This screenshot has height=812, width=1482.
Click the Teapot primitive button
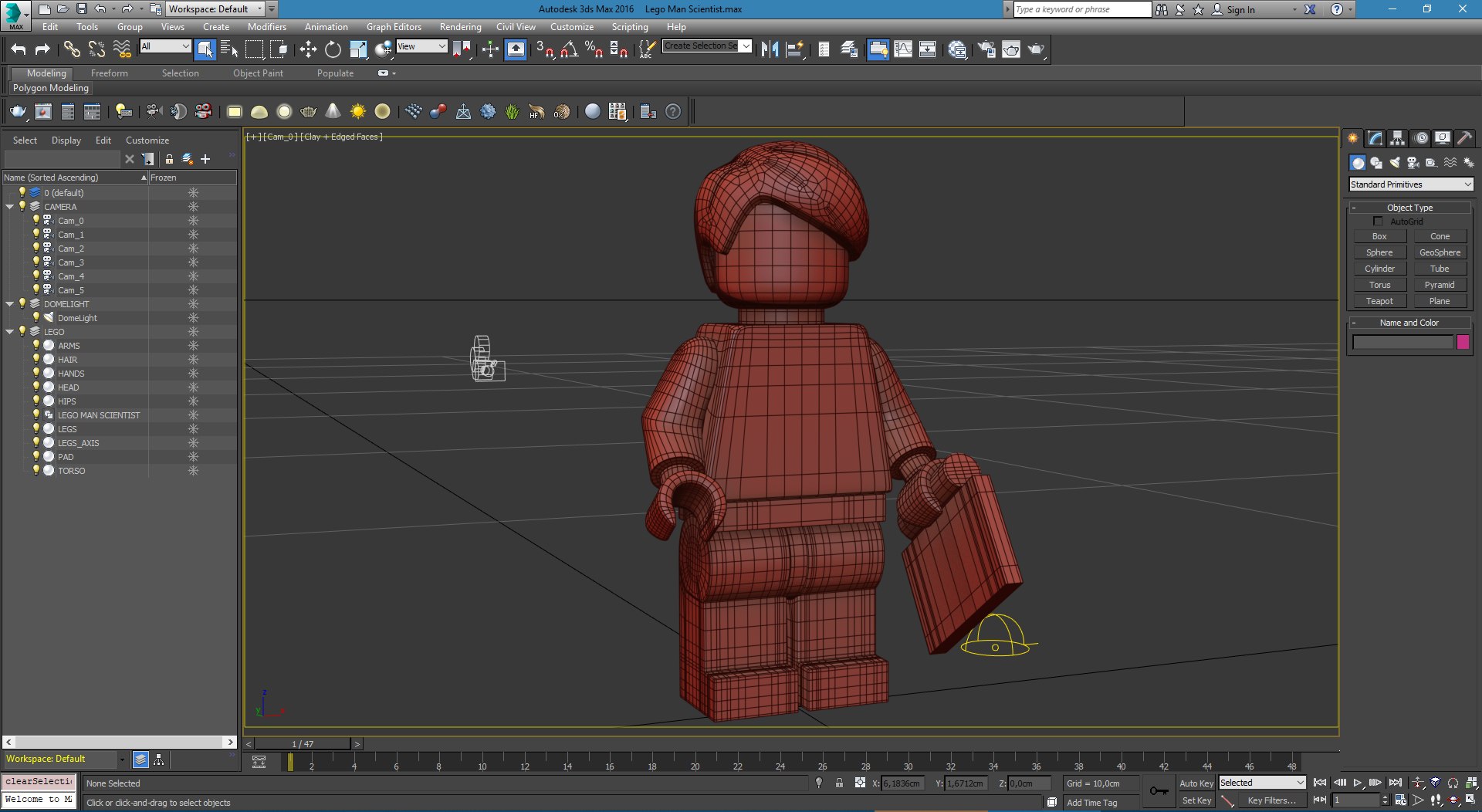(x=1379, y=302)
